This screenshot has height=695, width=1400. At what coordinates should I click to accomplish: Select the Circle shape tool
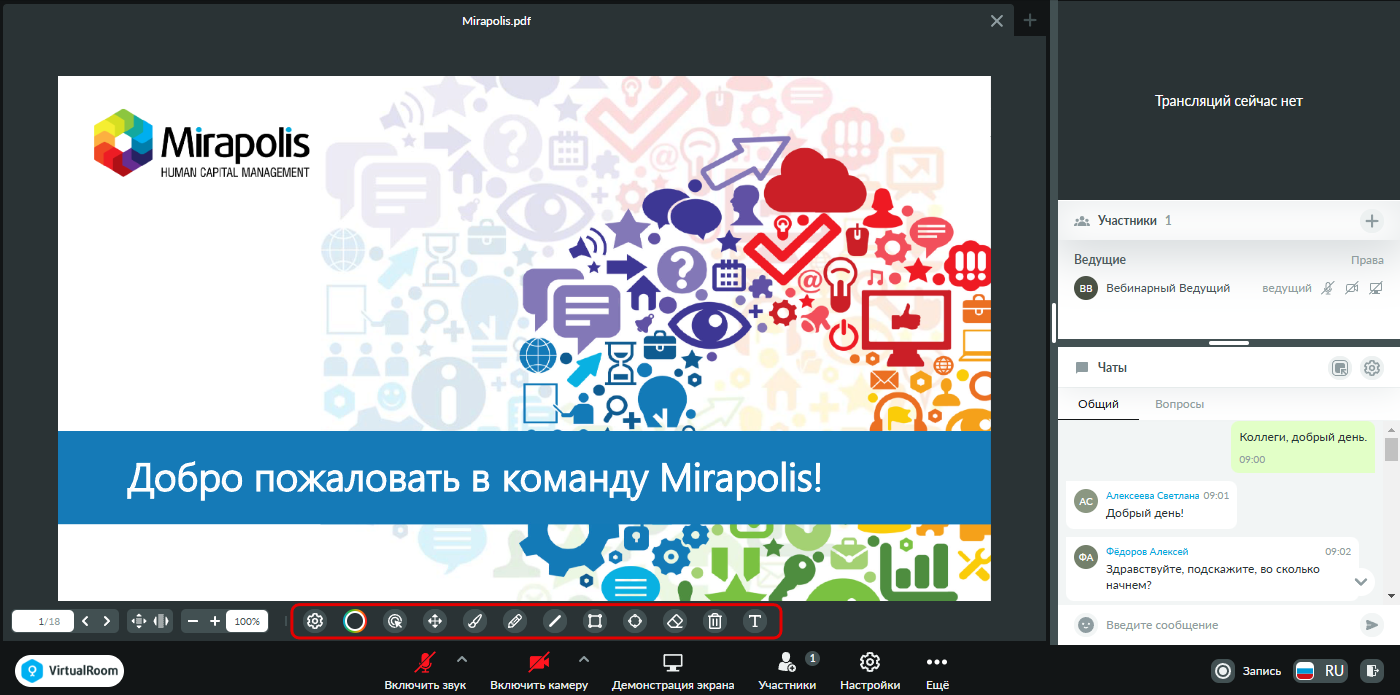click(635, 621)
